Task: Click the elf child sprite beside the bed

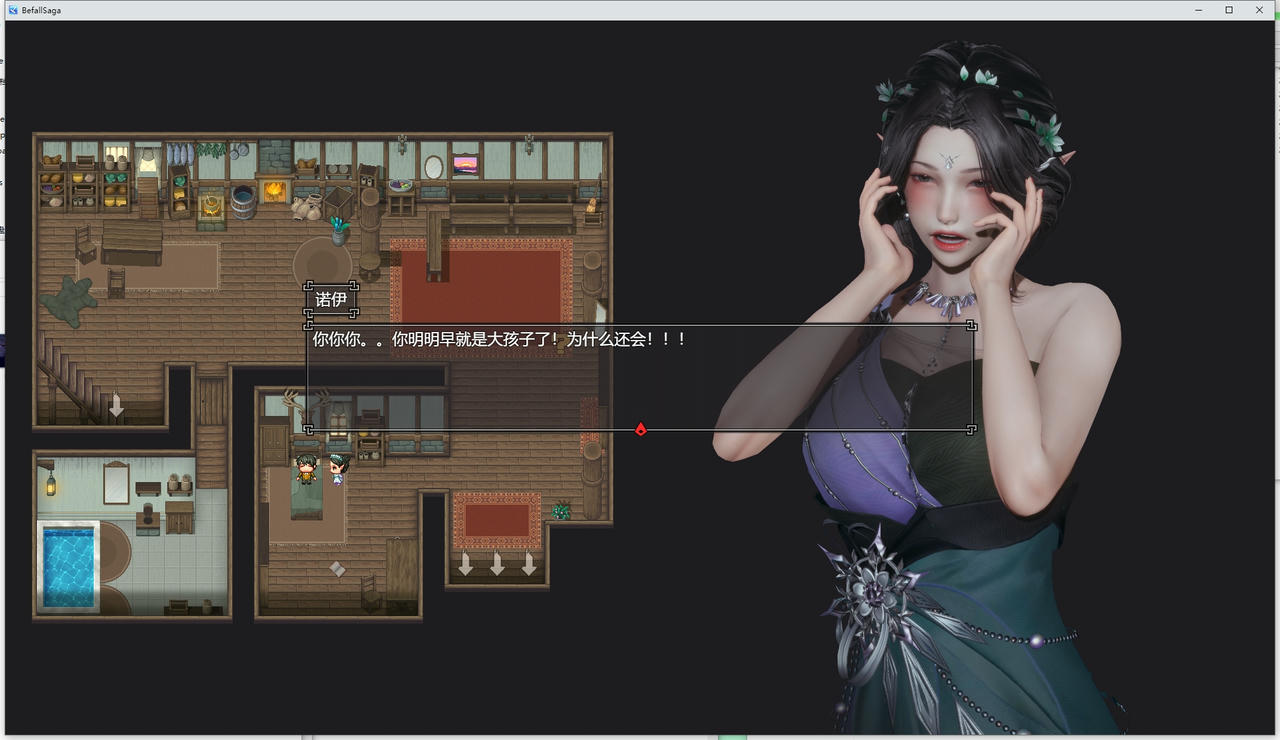Action: coord(338,471)
